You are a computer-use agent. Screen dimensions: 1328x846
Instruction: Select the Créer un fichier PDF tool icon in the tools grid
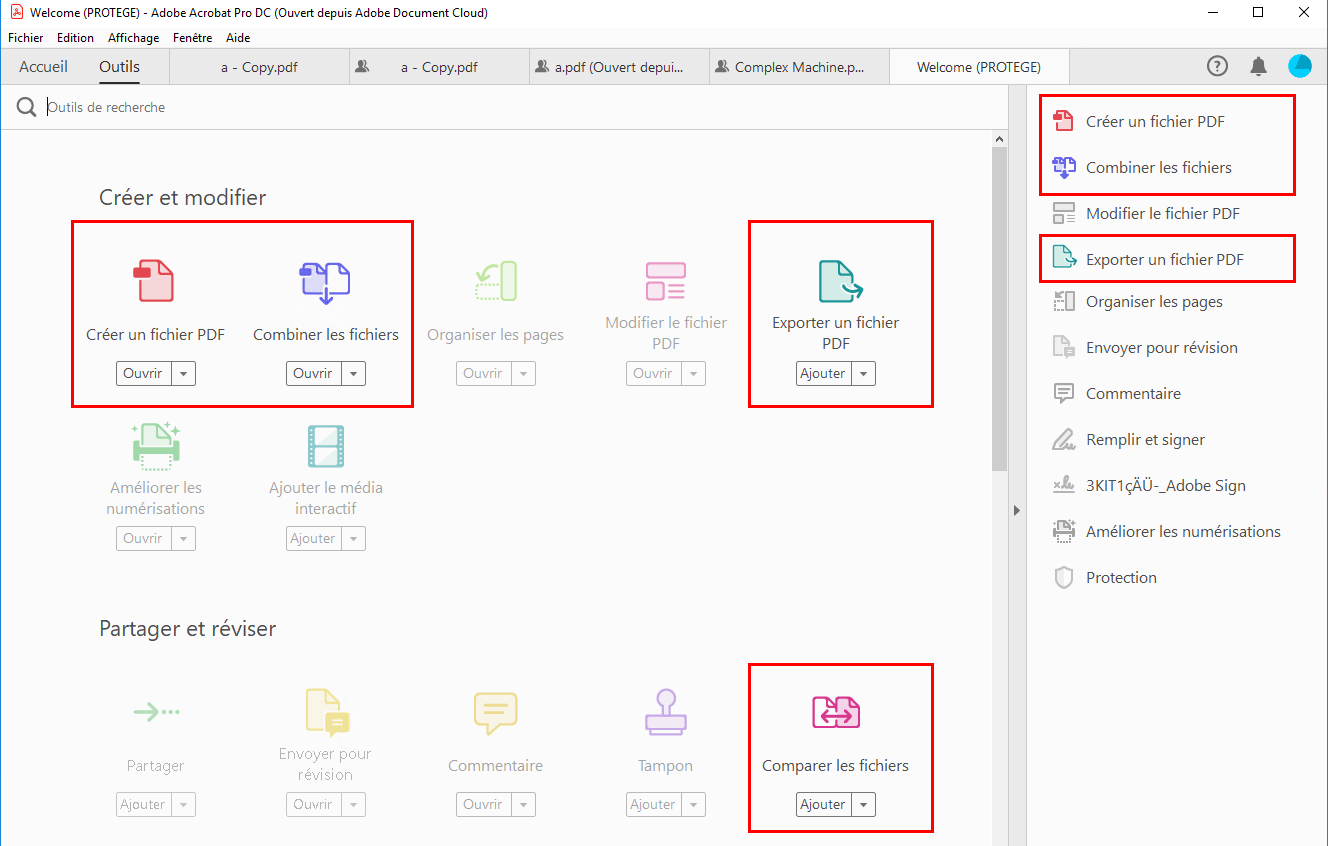[155, 281]
